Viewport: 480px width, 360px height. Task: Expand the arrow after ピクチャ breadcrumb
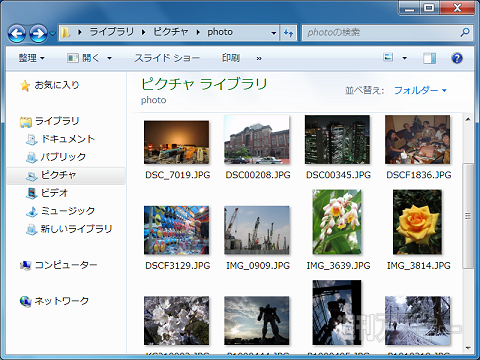pyautogui.click(x=198, y=32)
